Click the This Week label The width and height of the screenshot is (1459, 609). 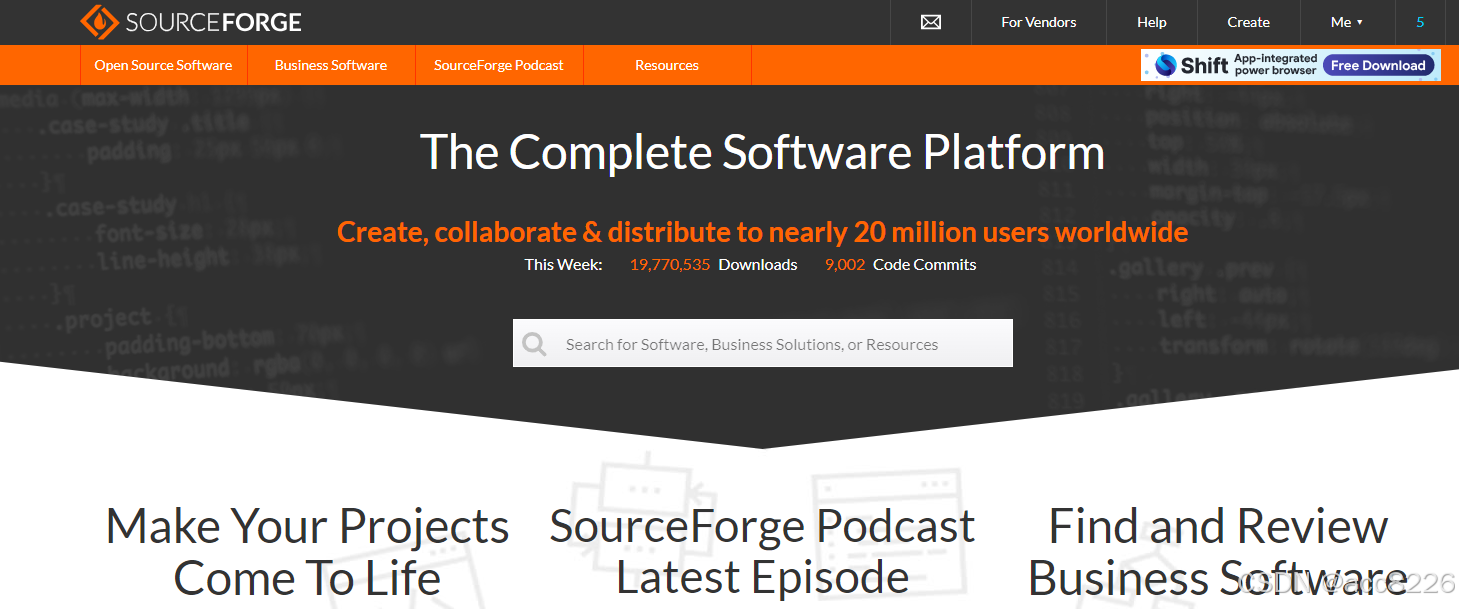563,265
